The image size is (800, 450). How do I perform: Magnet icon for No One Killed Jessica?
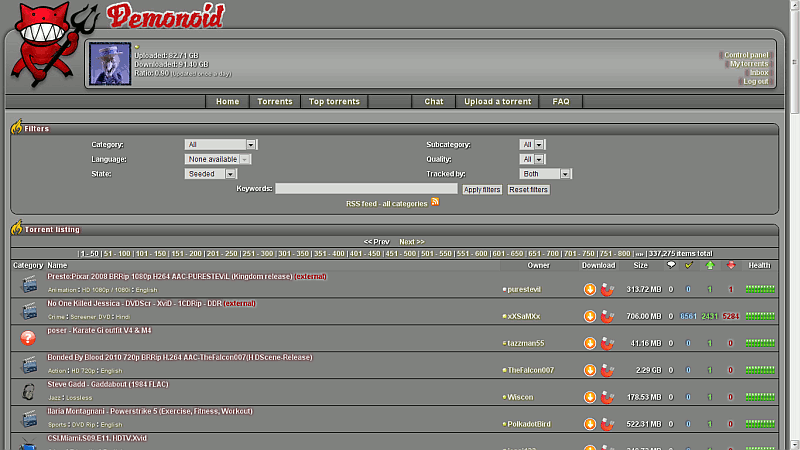point(607,316)
